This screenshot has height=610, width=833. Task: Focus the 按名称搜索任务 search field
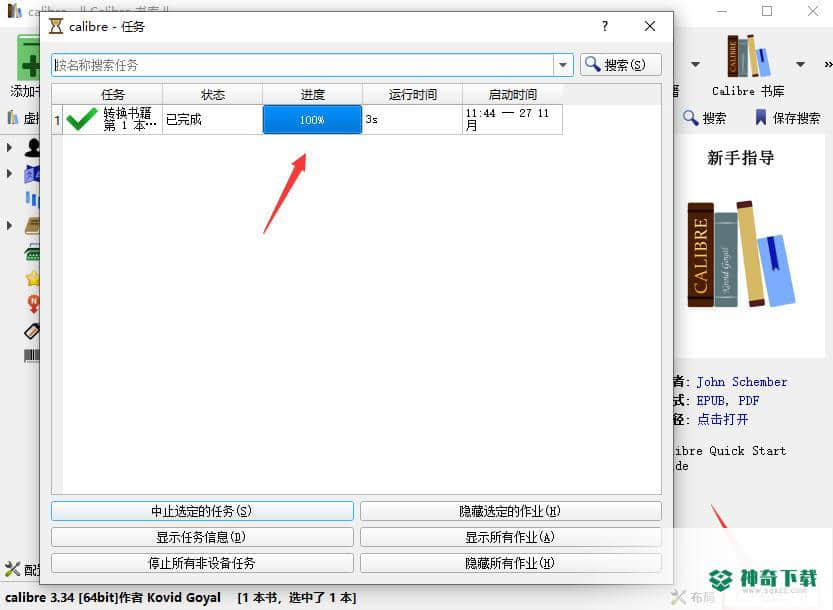pyautogui.click(x=303, y=65)
